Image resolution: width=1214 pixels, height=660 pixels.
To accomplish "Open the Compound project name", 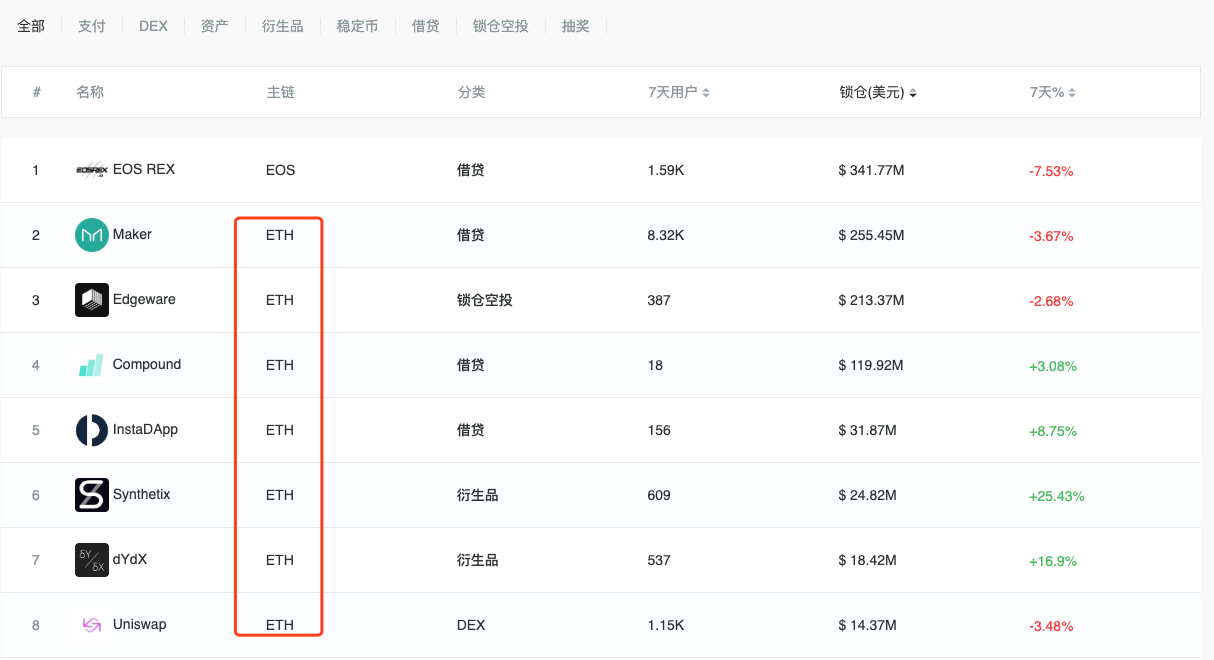I will pyautogui.click(x=147, y=364).
